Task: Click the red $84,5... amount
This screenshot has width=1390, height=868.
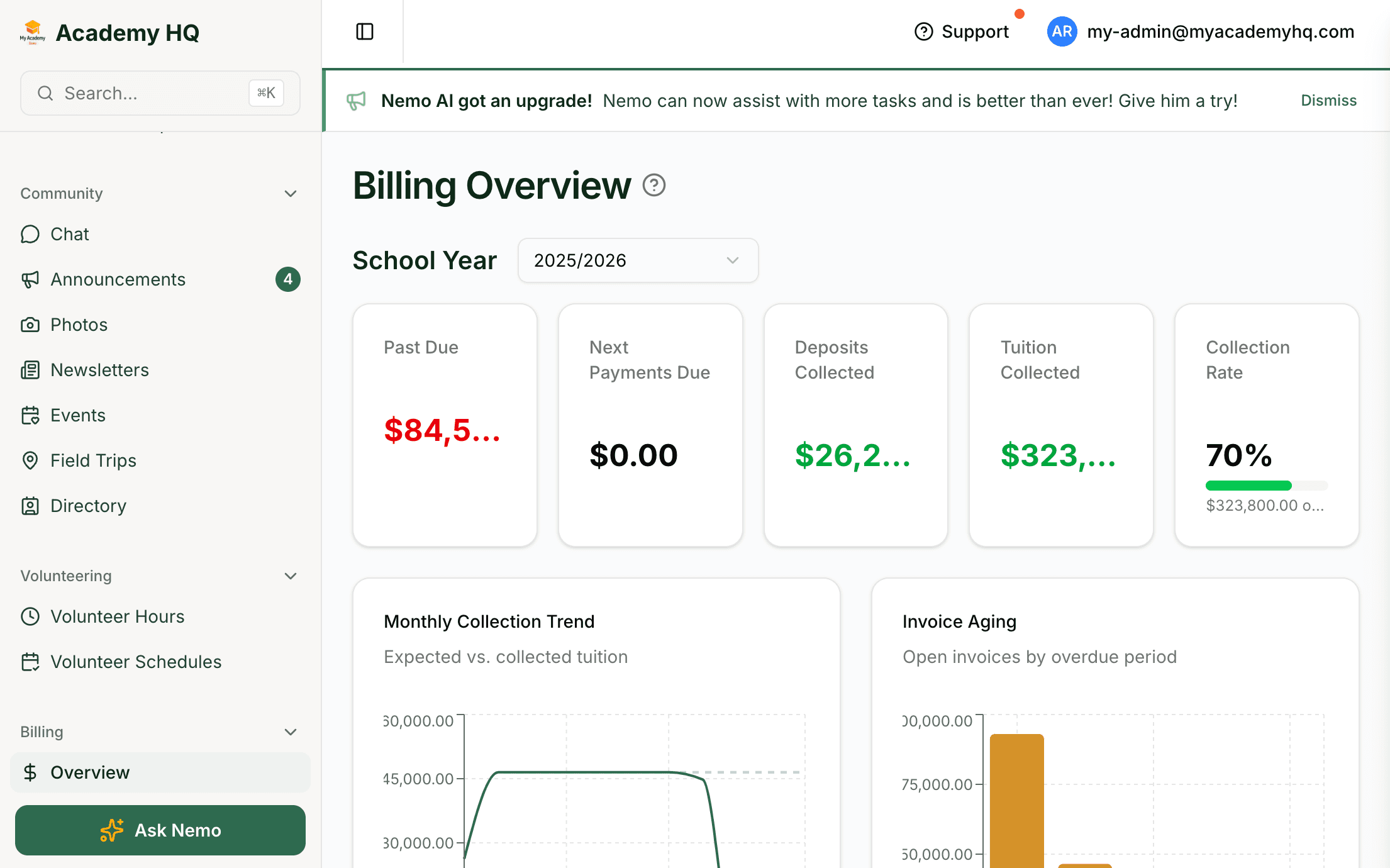Action: 442,430
